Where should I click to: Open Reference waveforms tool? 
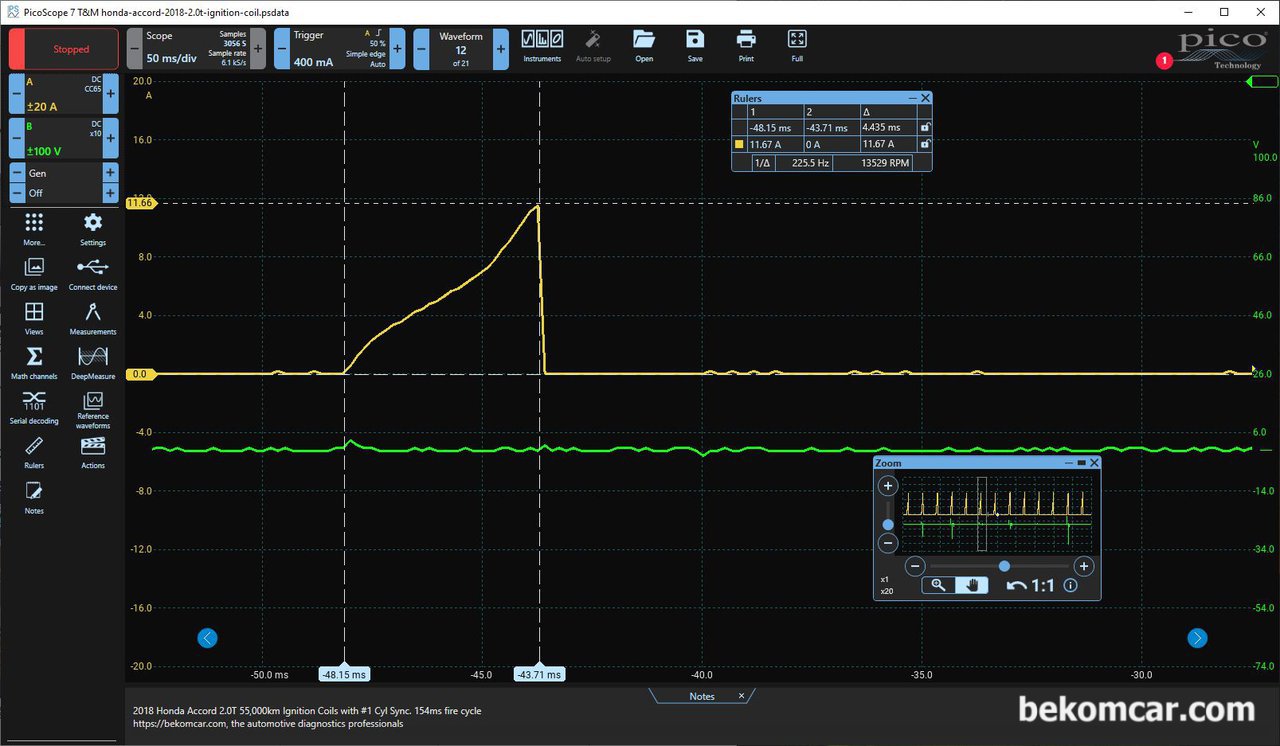[93, 410]
